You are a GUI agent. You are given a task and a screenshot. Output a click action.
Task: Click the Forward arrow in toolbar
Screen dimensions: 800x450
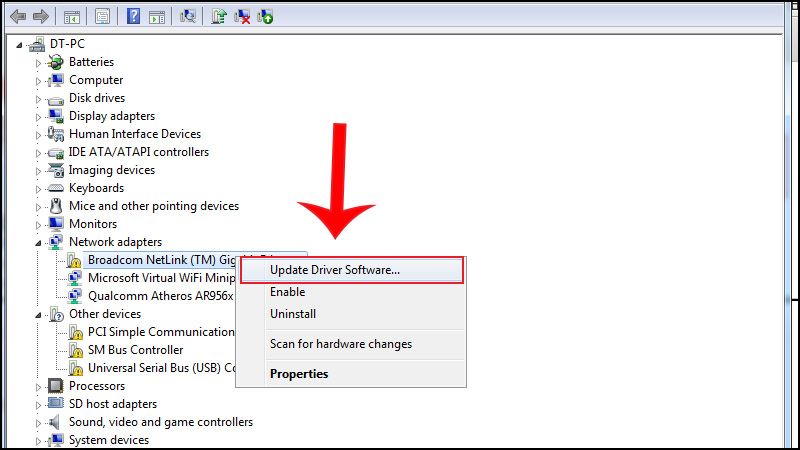(40, 16)
